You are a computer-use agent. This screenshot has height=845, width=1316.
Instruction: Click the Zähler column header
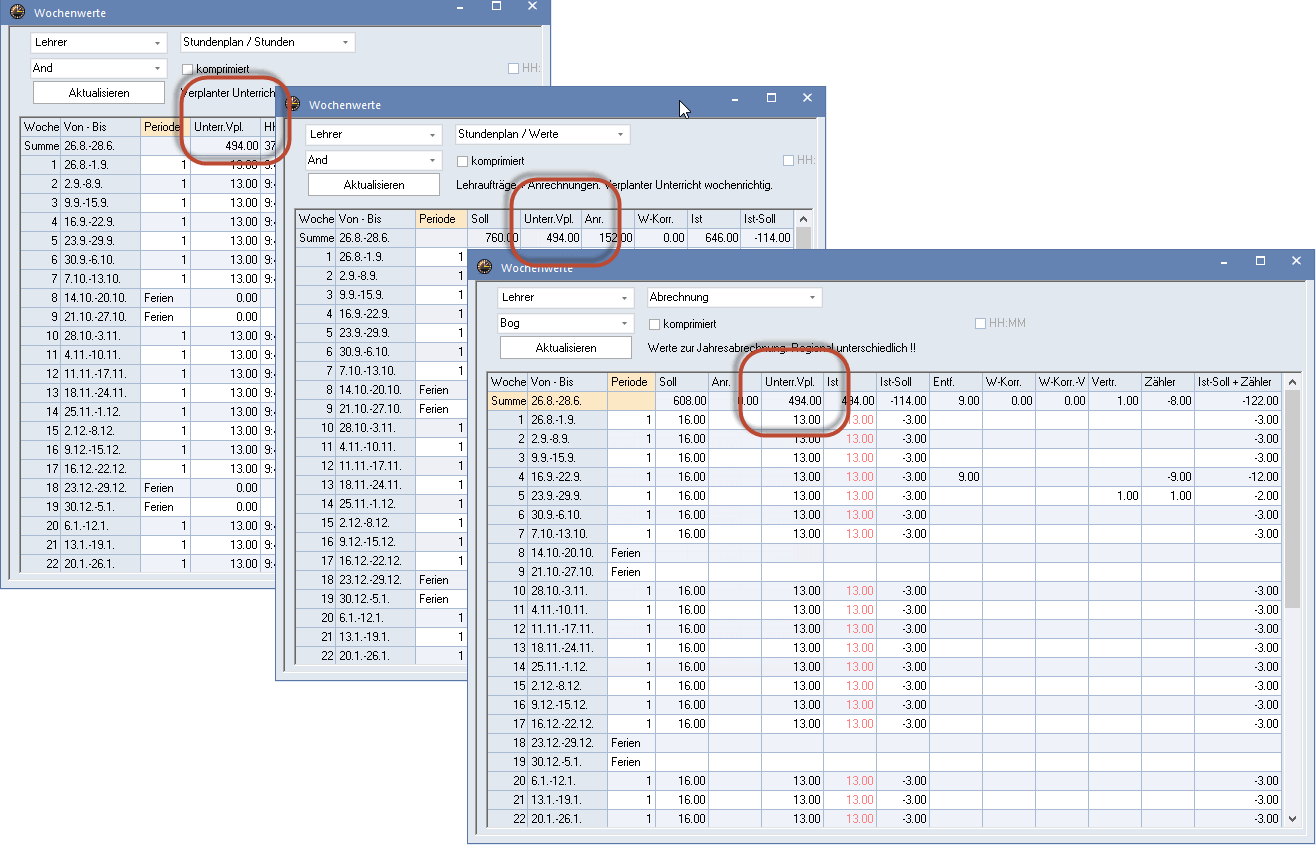pos(1168,382)
